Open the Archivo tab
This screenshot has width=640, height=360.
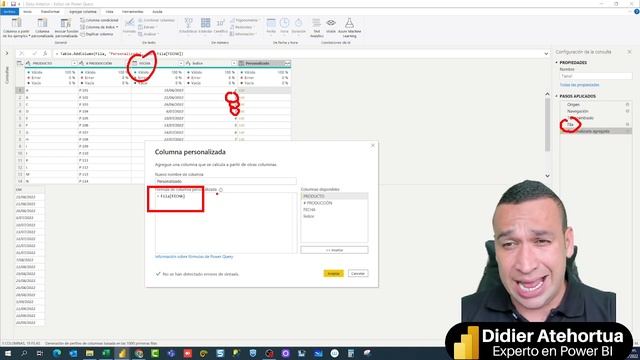tap(9, 12)
